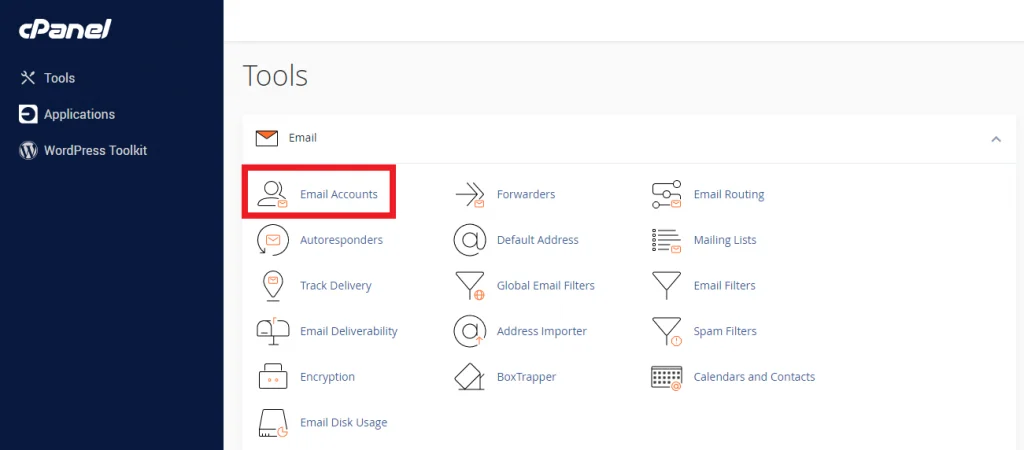Click the Applications icon in sidebar
Image resolution: width=1024 pixels, height=450 pixels.
pyautogui.click(x=28, y=114)
